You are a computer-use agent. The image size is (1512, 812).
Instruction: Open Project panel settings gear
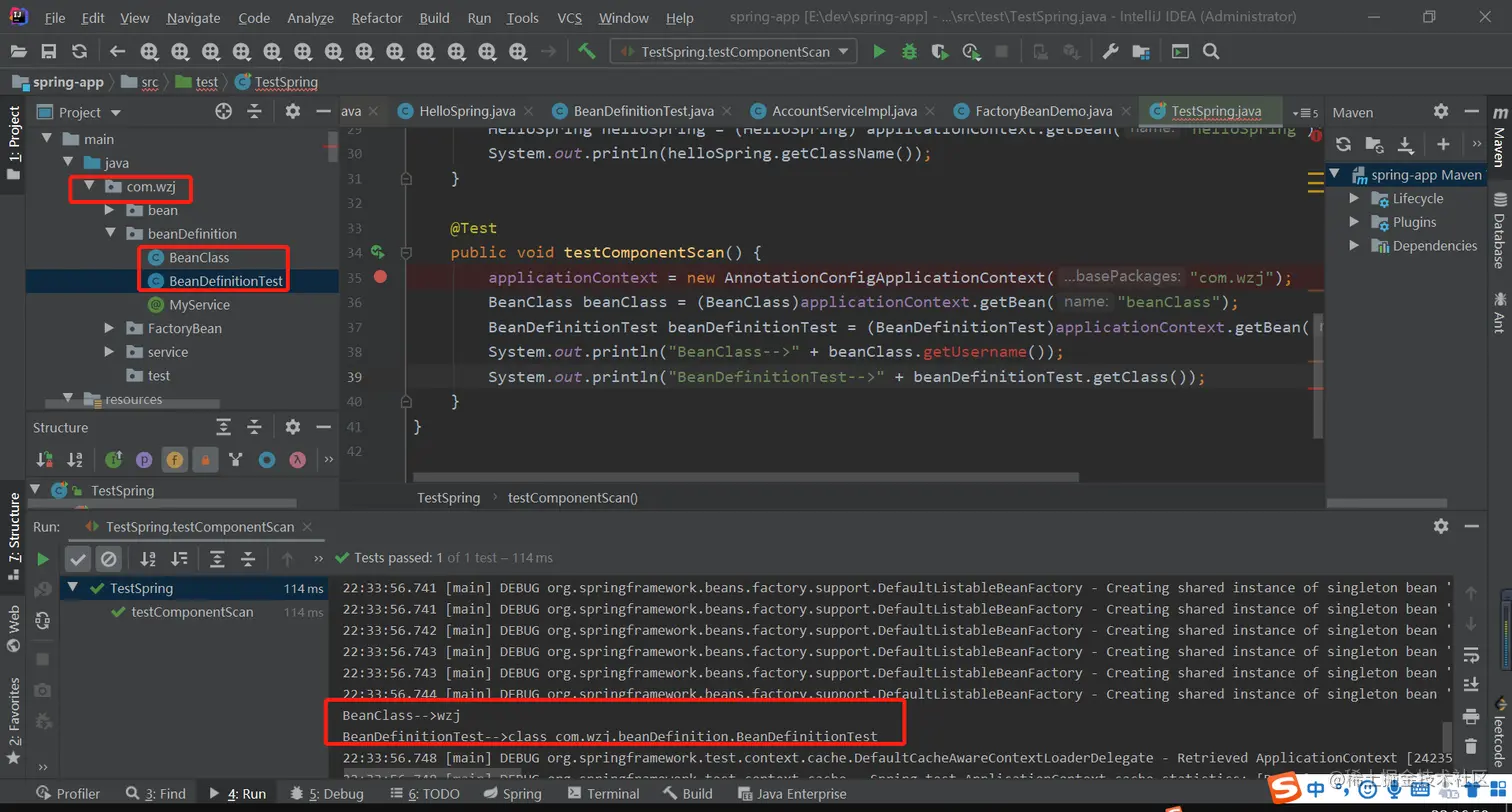point(292,112)
